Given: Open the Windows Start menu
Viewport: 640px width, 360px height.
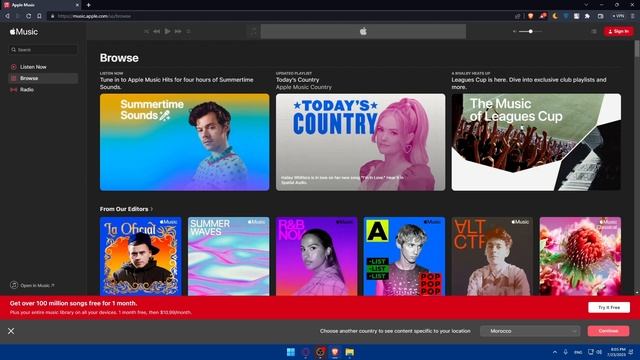Looking at the screenshot, I should (291, 352).
